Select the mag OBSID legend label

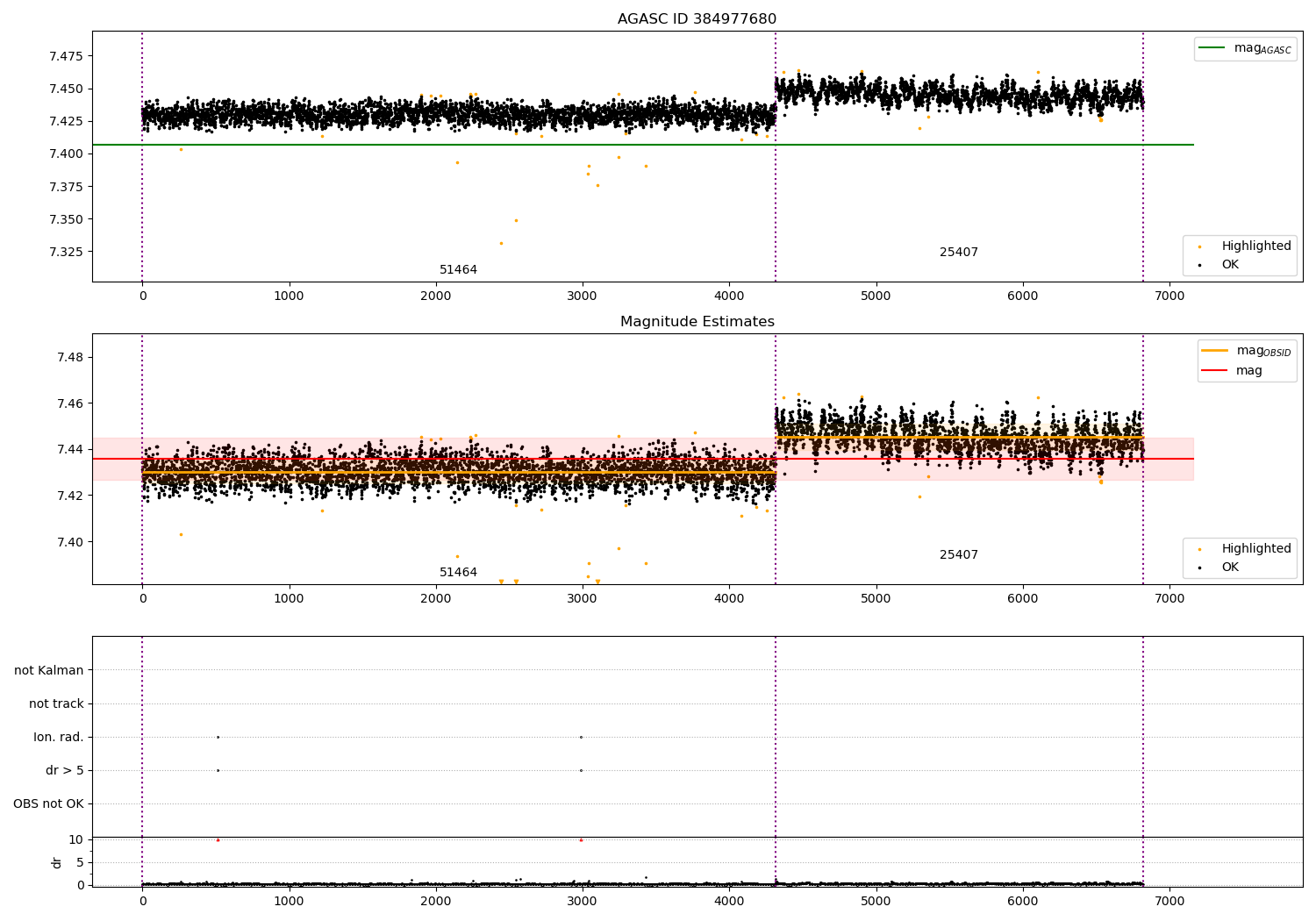(1264, 352)
